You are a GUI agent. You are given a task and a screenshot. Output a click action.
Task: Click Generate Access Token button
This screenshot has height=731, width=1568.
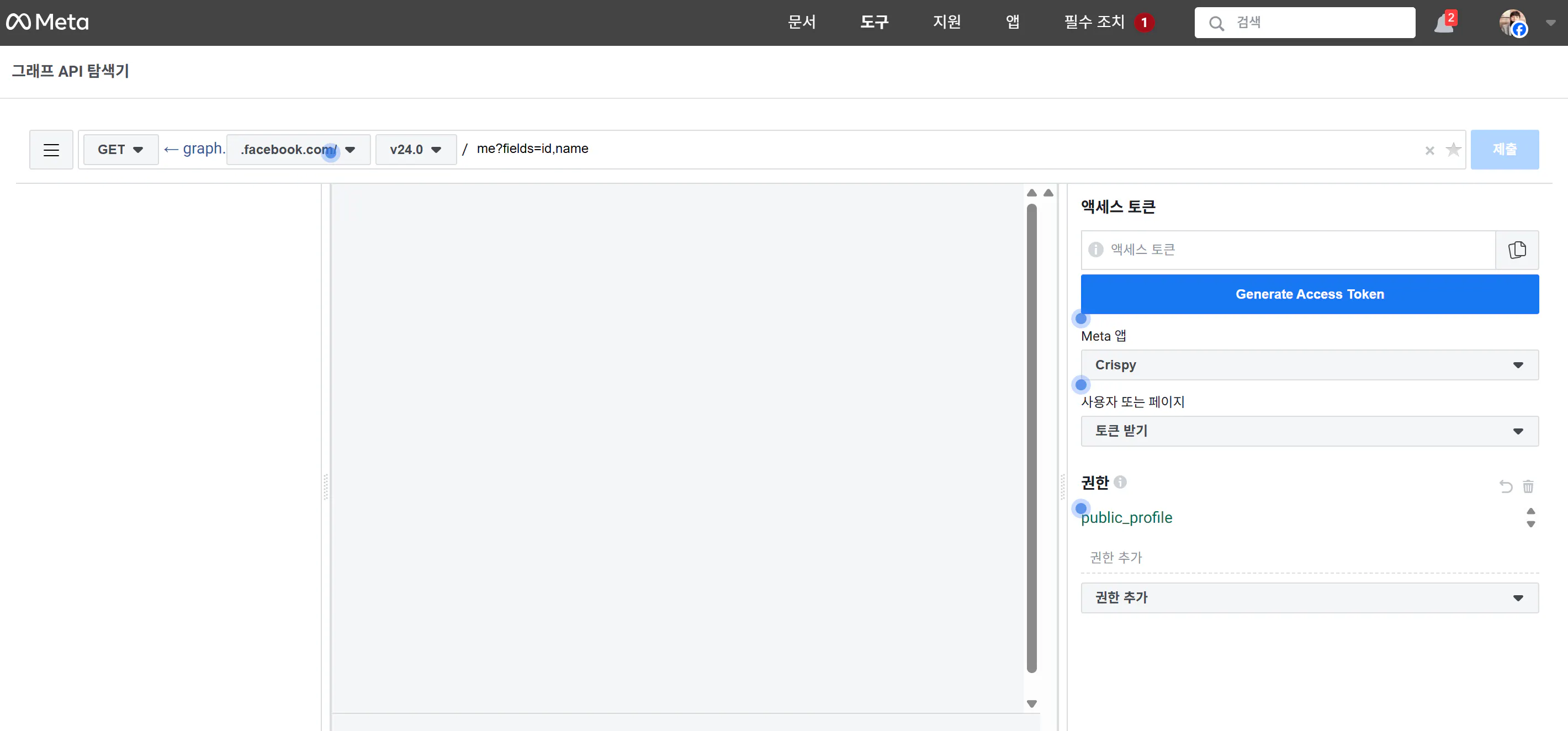(x=1309, y=295)
